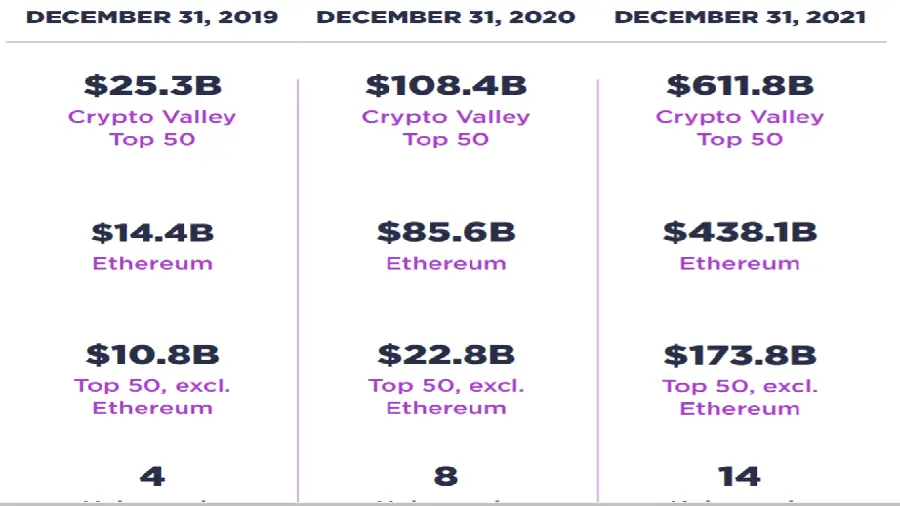This screenshot has height=506, width=900.
Task: Select the $14.4B Ethereum figure
Action: (152, 233)
